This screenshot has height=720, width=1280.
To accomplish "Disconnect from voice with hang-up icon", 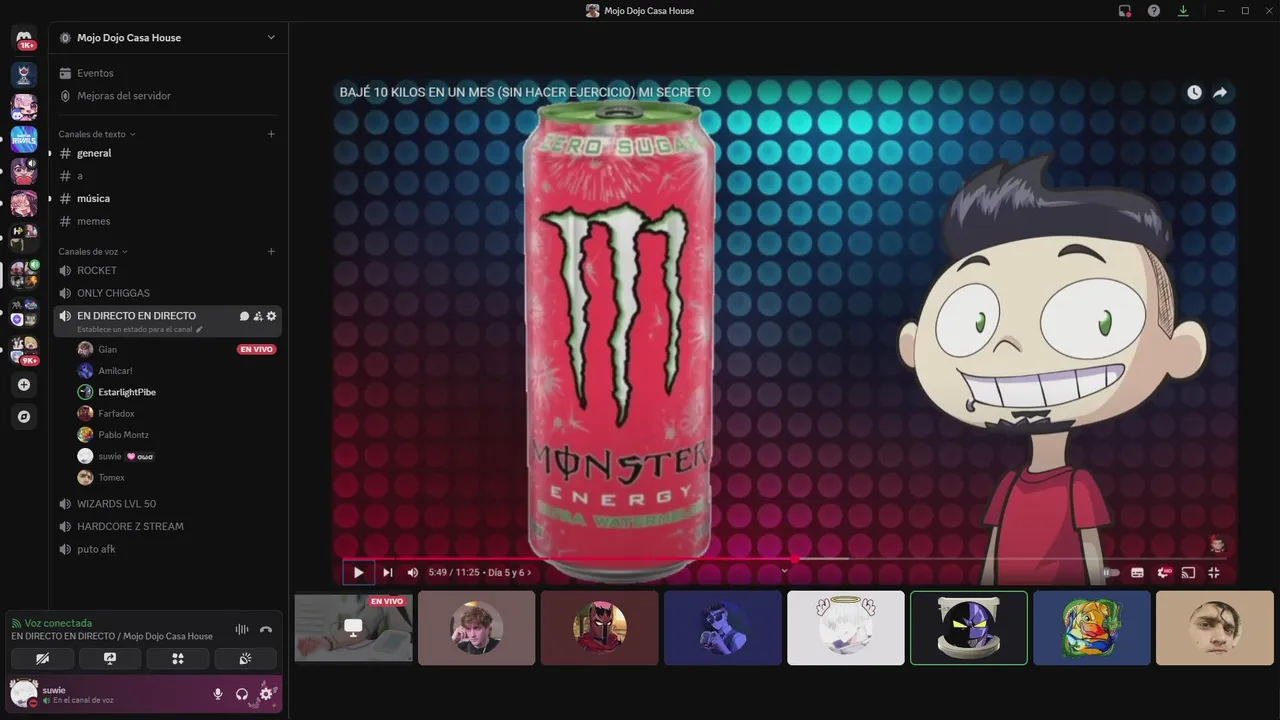I will coord(266,629).
